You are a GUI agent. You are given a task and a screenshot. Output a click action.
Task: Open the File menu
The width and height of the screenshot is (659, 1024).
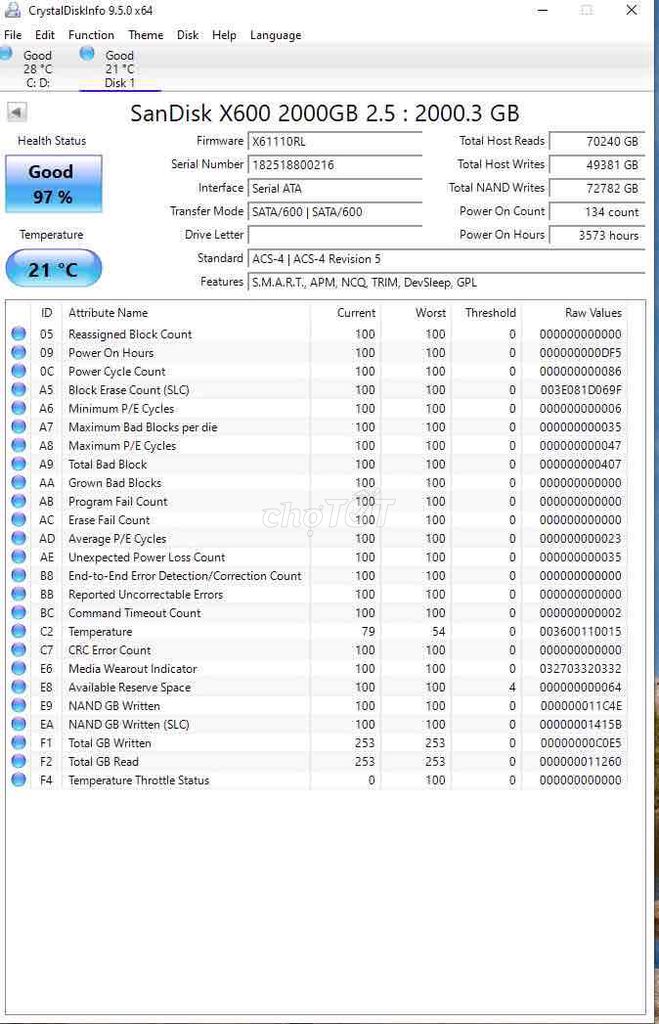click(12, 35)
